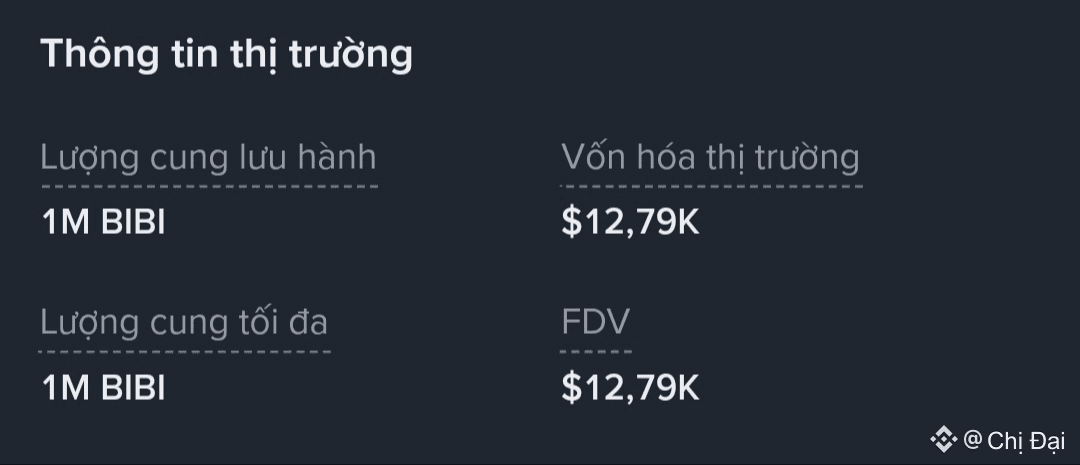Tap the Lượng cung lưu hành label

(x=209, y=157)
